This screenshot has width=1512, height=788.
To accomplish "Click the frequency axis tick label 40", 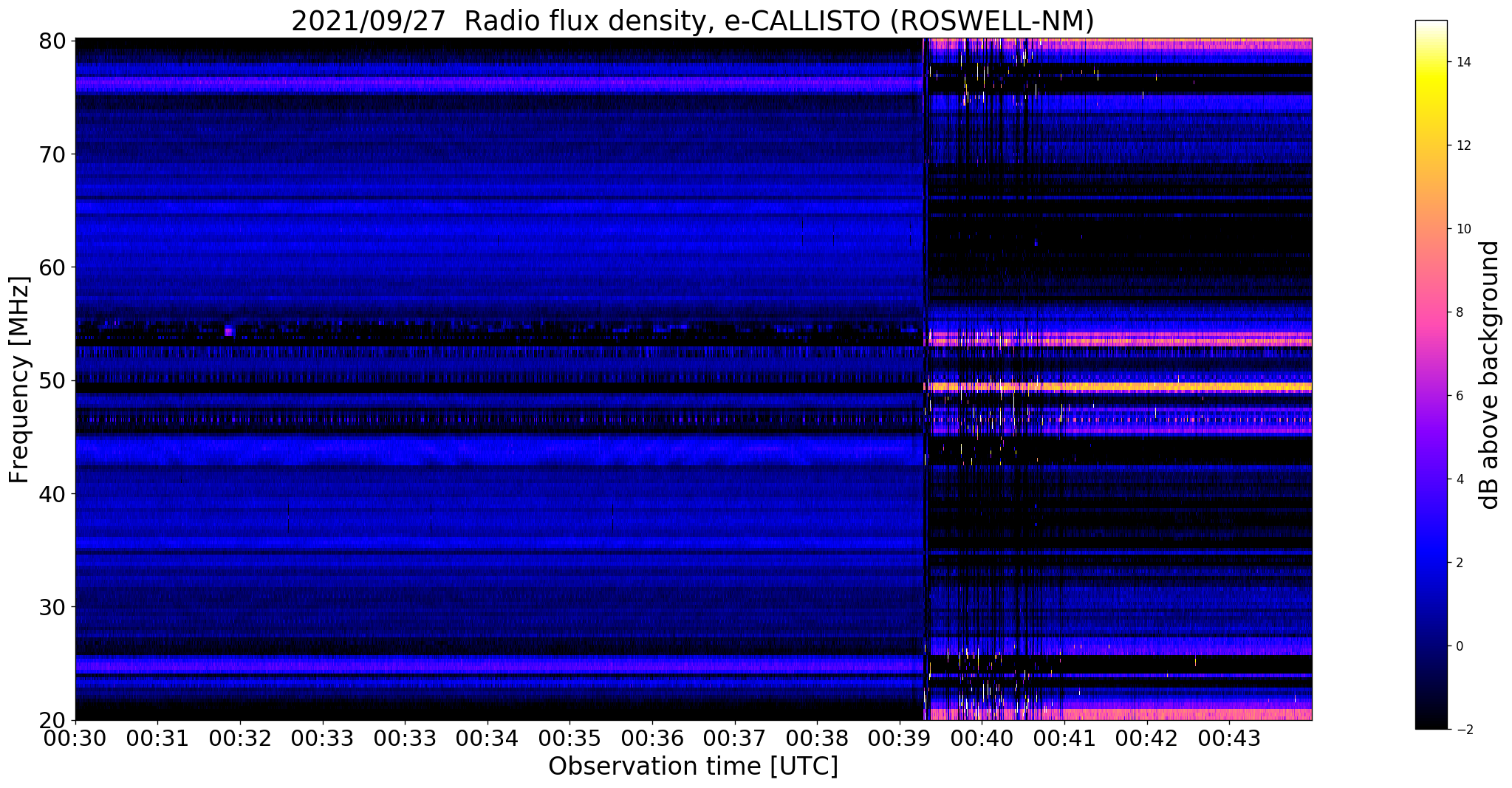I will pyautogui.click(x=51, y=493).
